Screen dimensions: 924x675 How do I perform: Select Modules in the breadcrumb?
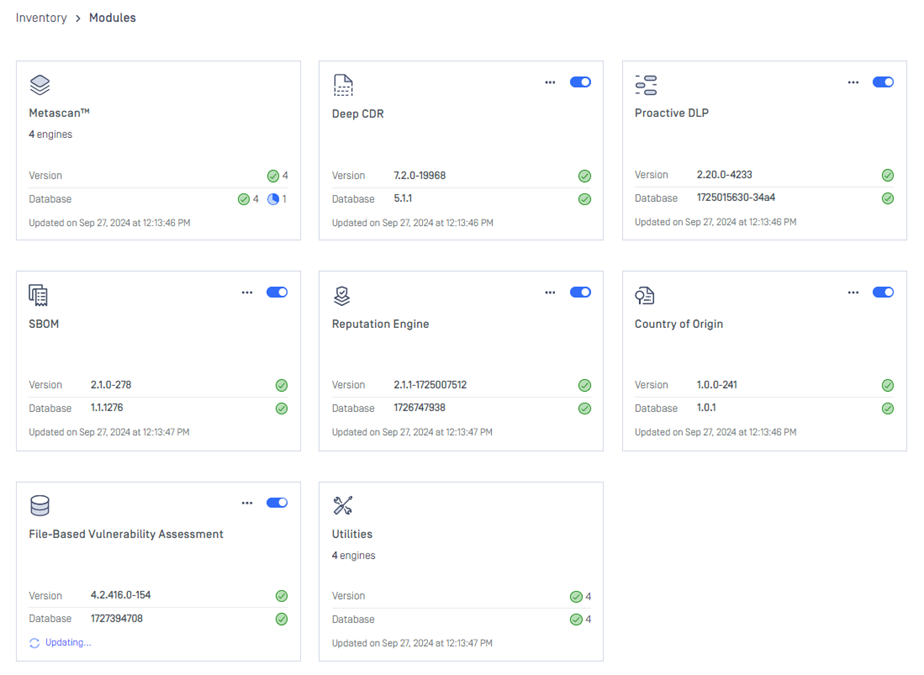click(x=112, y=18)
